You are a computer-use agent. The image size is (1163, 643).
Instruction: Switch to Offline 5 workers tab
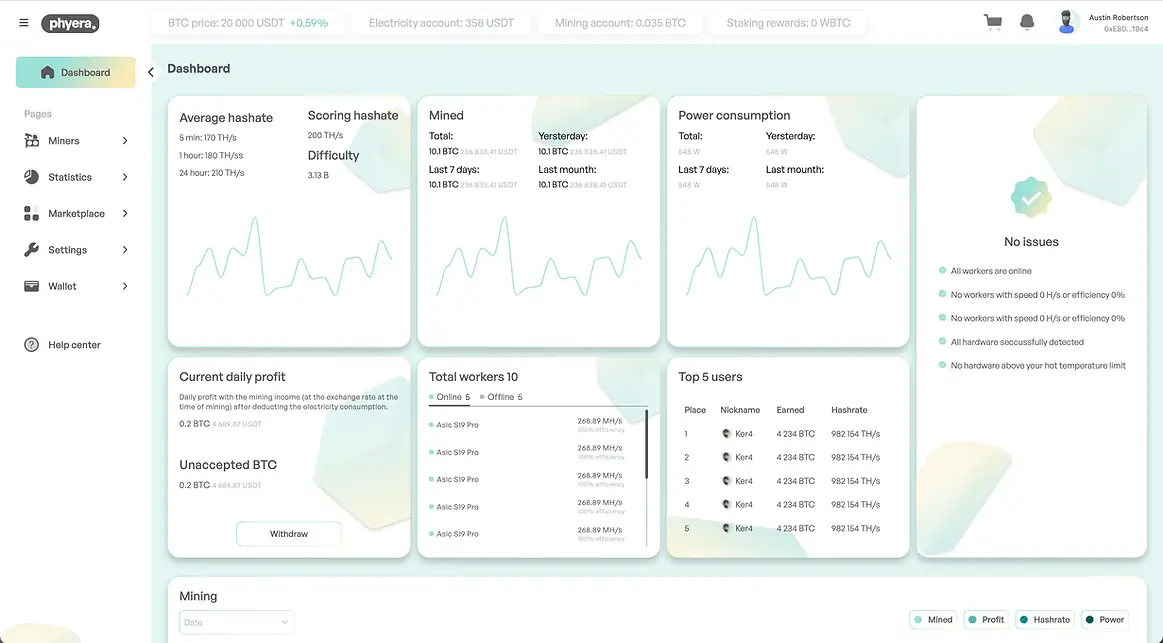[501, 397]
